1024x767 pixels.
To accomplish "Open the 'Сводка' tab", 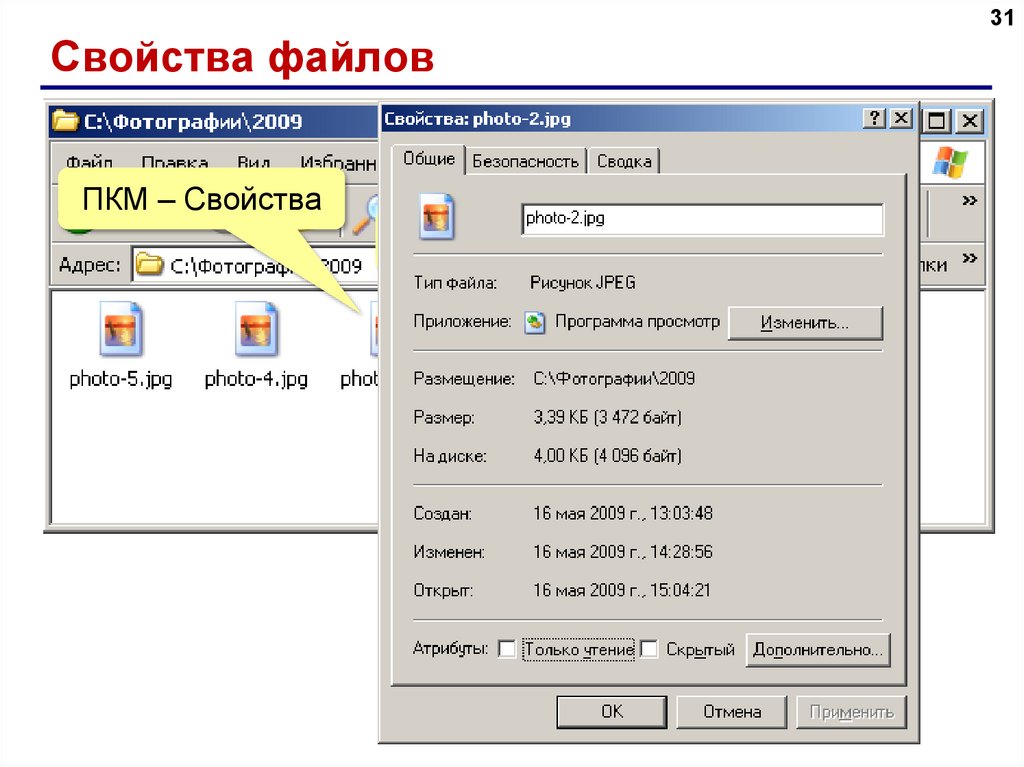I will [x=624, y=161].
